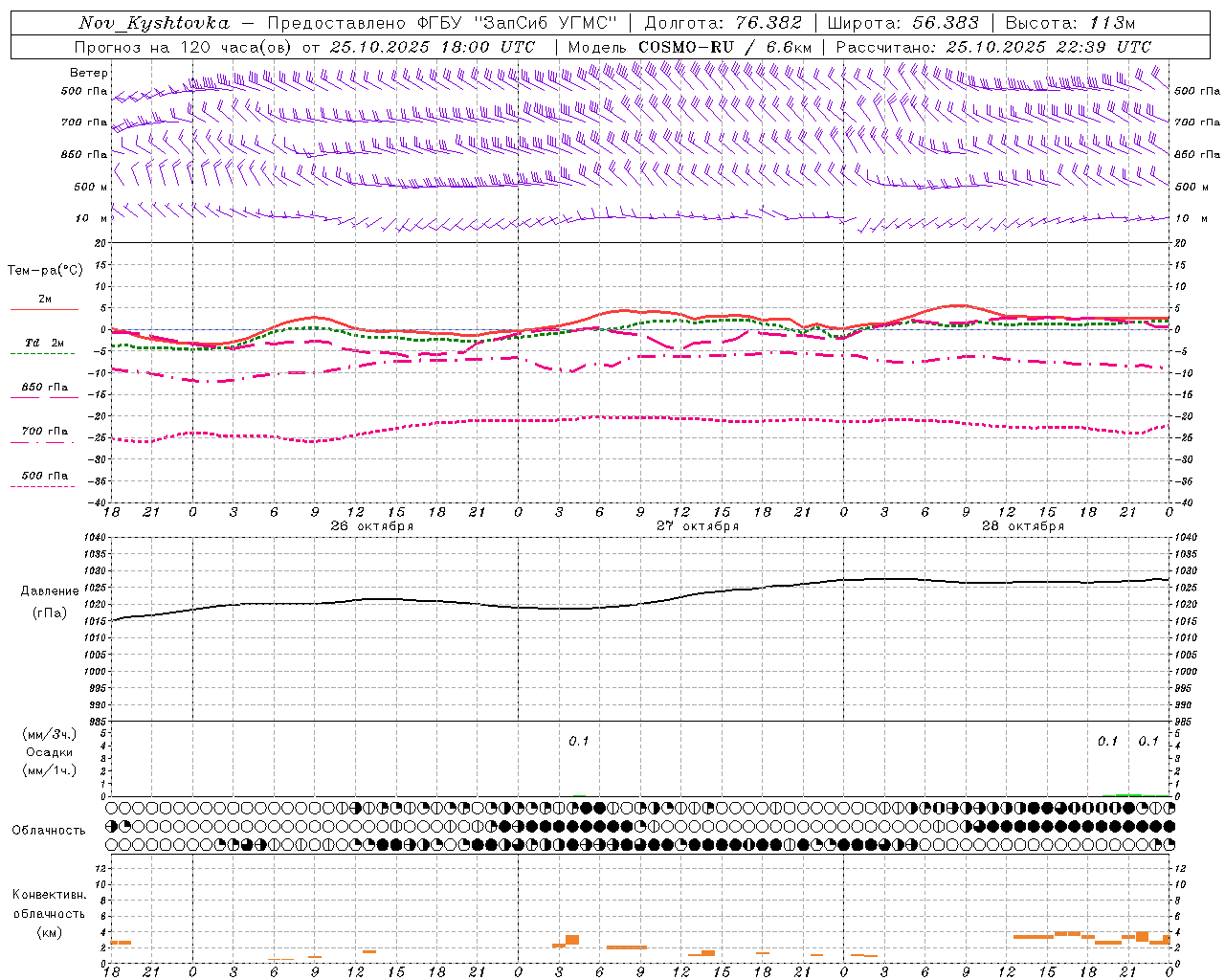Select the elevation text Высота: 113м
The height and width of the screenshot is (980, 1225).
pos(1073,23)
